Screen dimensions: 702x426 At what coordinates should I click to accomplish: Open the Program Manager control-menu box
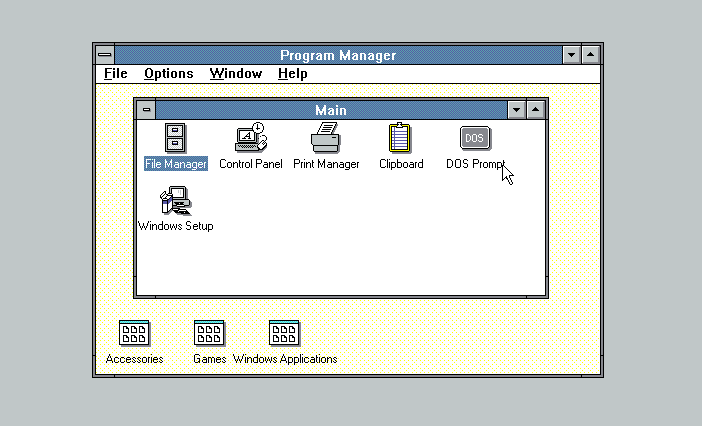pos(104,55)
